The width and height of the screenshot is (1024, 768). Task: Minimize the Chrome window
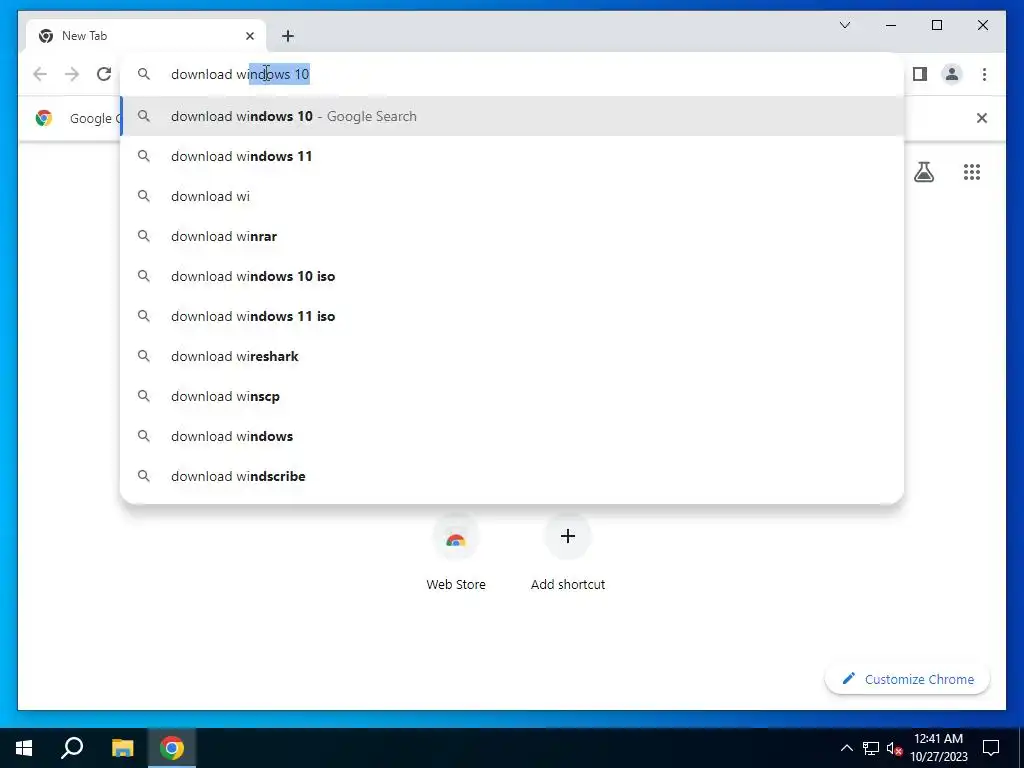pyautogui.click(x=891, y=25)
